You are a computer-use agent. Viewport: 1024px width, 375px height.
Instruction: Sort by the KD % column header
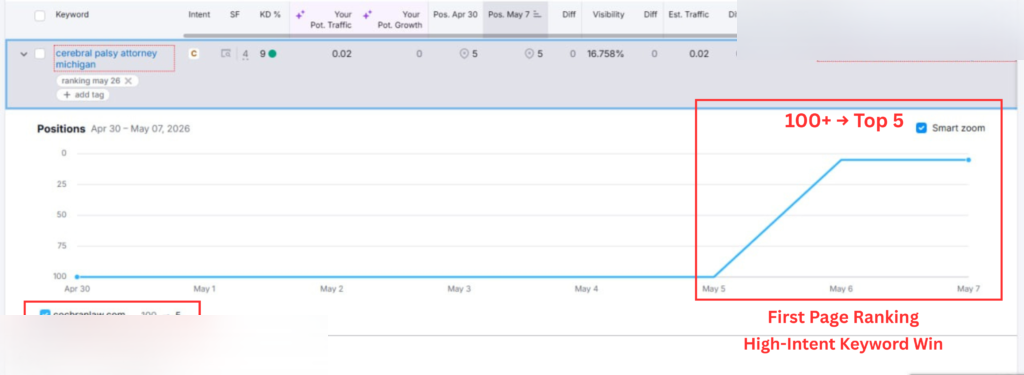[269, 14]
